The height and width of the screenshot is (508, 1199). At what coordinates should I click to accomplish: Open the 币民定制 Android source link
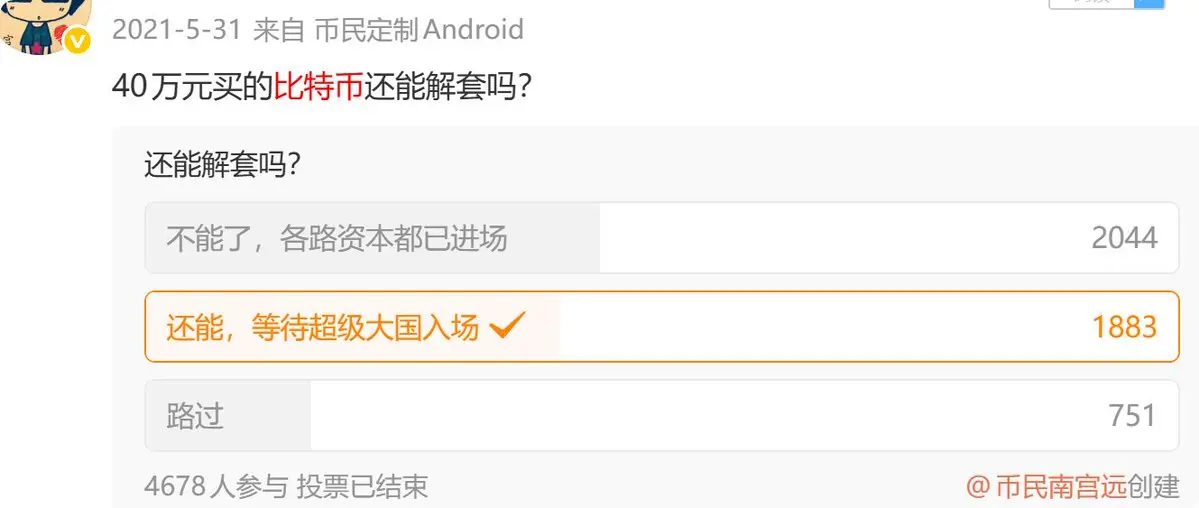pos(418,30)
